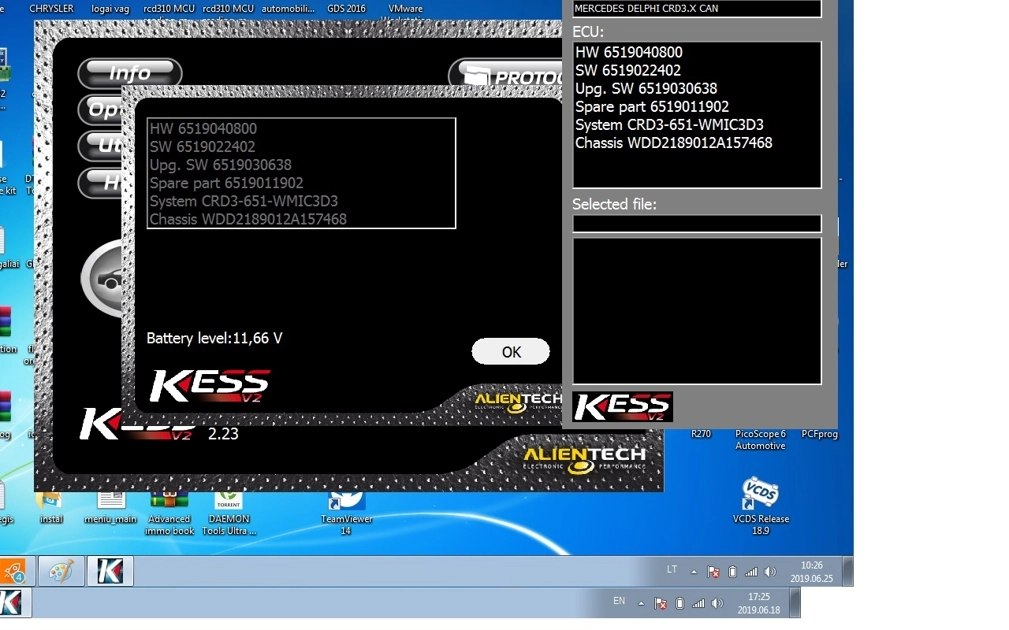Open PicoScope 6 Automotive desktop shortcut
The width and height of the screenshot is (1009, 630).
760,440
